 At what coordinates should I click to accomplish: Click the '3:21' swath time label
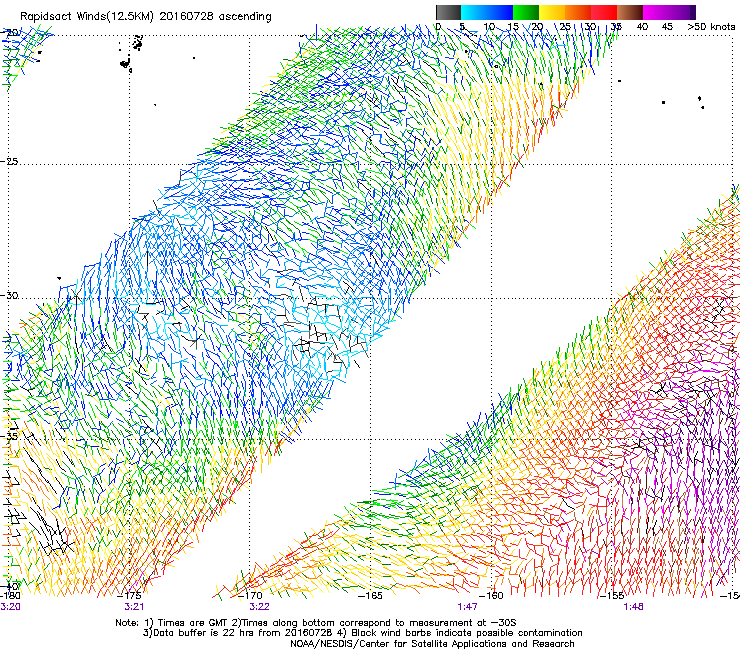coord(134,607)
